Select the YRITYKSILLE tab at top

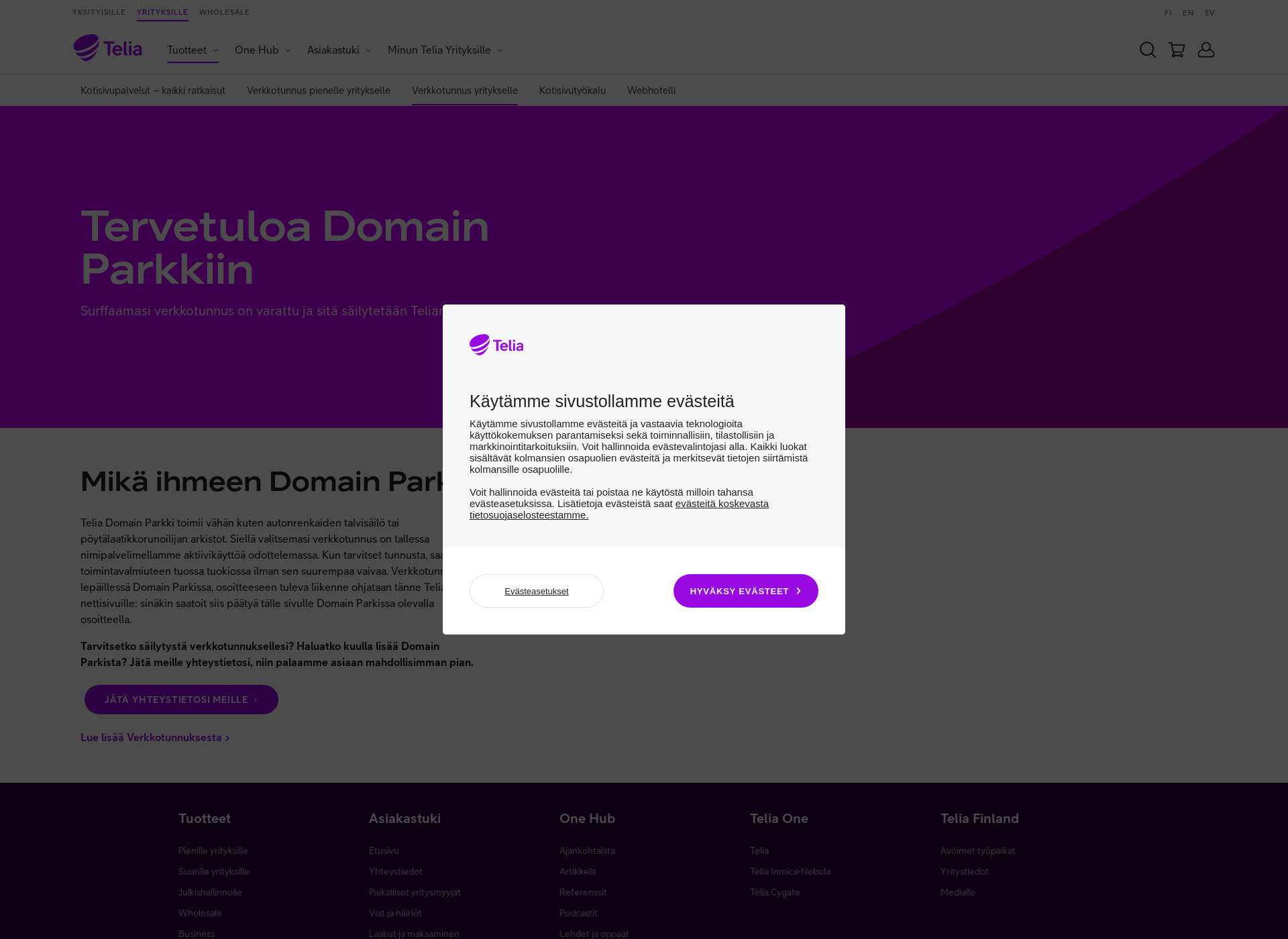pos(162,12)
